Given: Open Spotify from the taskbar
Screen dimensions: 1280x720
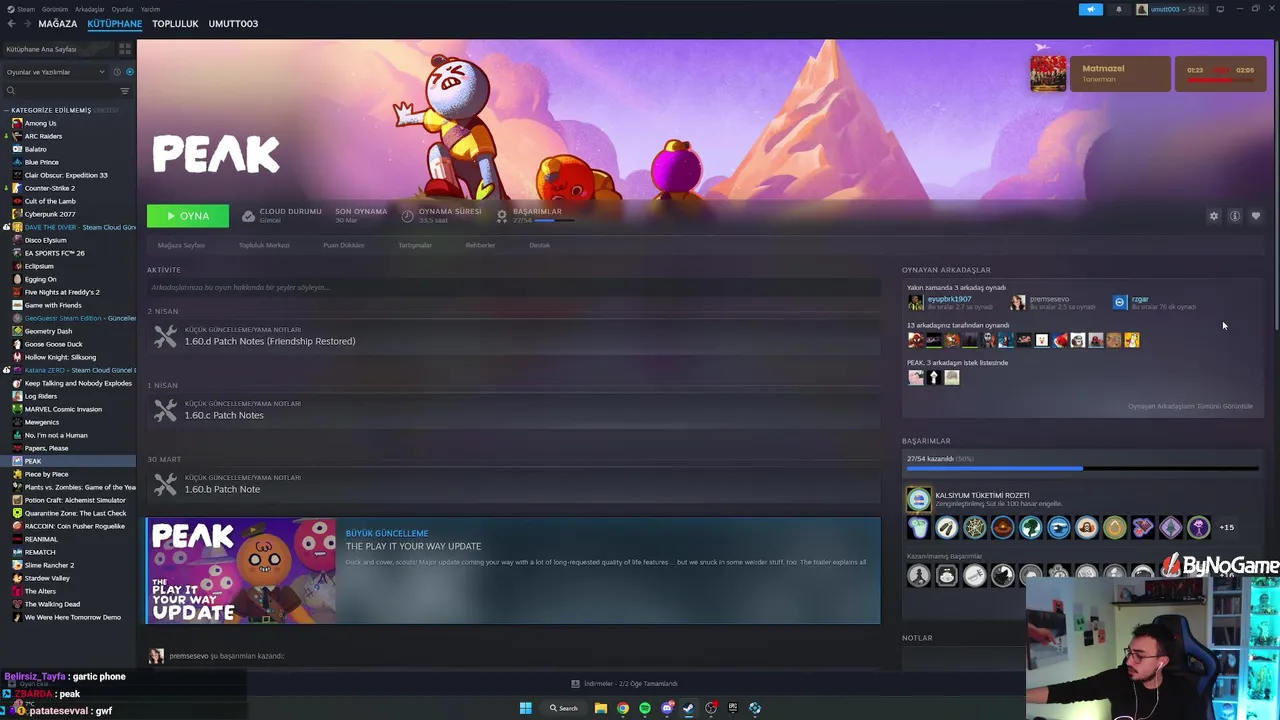Looking at the screenshot, I should click(645, 708).
